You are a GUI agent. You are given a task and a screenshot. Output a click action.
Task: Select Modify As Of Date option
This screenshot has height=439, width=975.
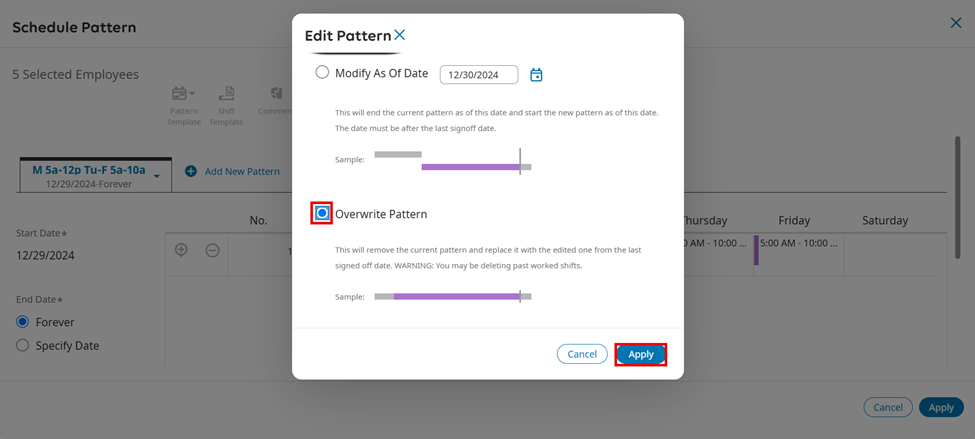322,73
